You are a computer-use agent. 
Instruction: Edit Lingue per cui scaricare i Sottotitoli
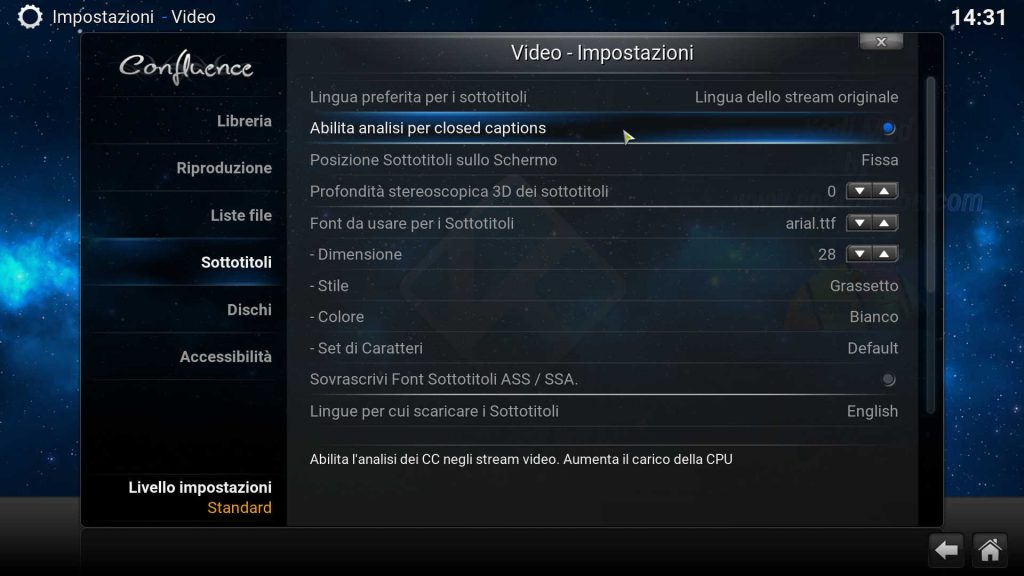603,411
